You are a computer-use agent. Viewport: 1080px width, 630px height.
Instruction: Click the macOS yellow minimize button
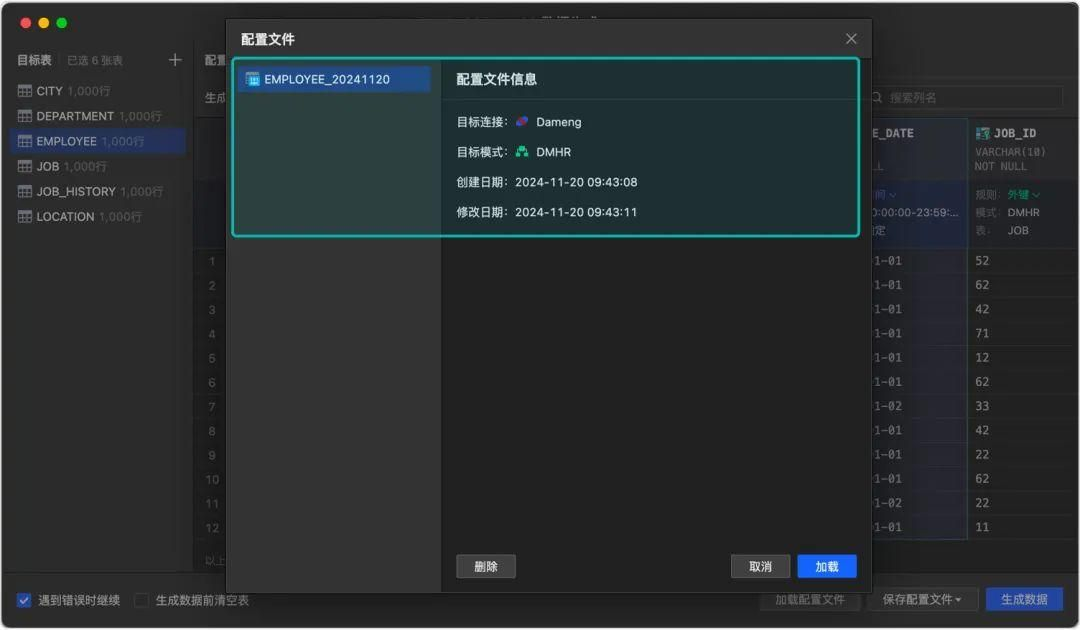tap(43, 23)
